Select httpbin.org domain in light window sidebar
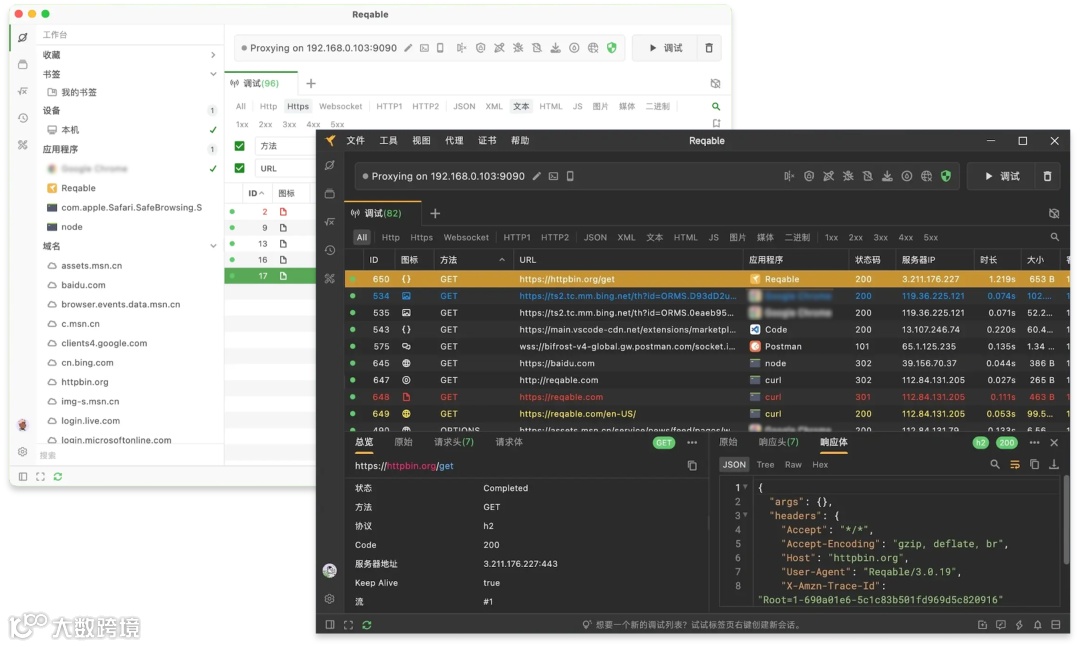 pyautogui.click(x=85, y=382)
